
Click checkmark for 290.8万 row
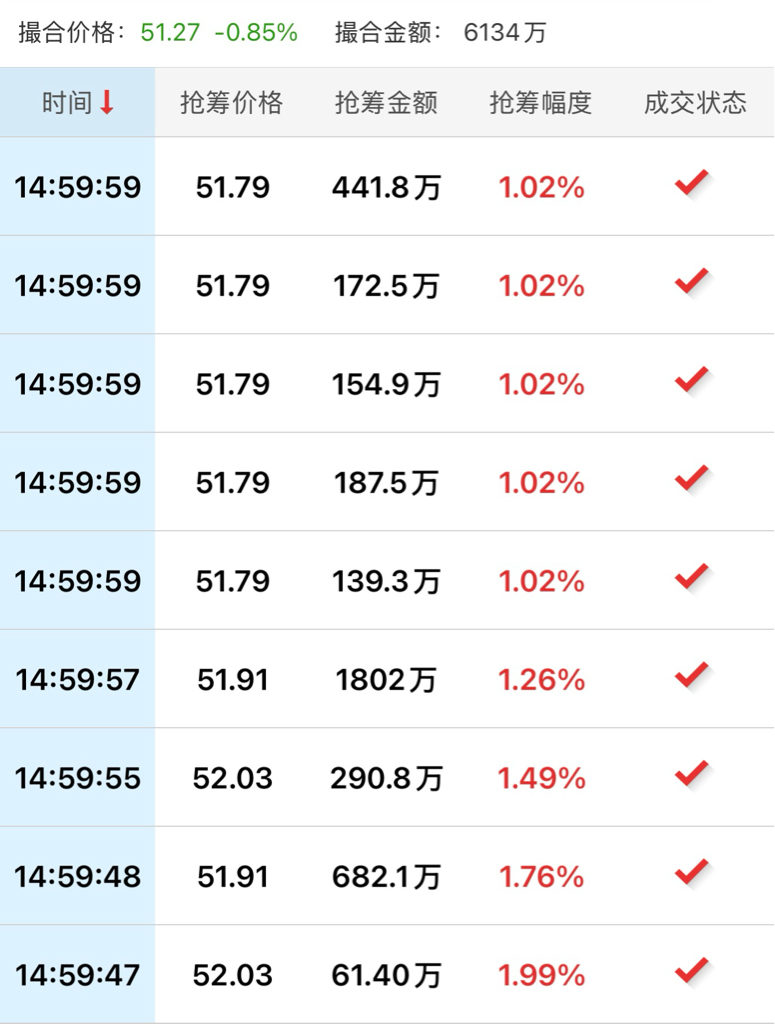click(691, 774)
